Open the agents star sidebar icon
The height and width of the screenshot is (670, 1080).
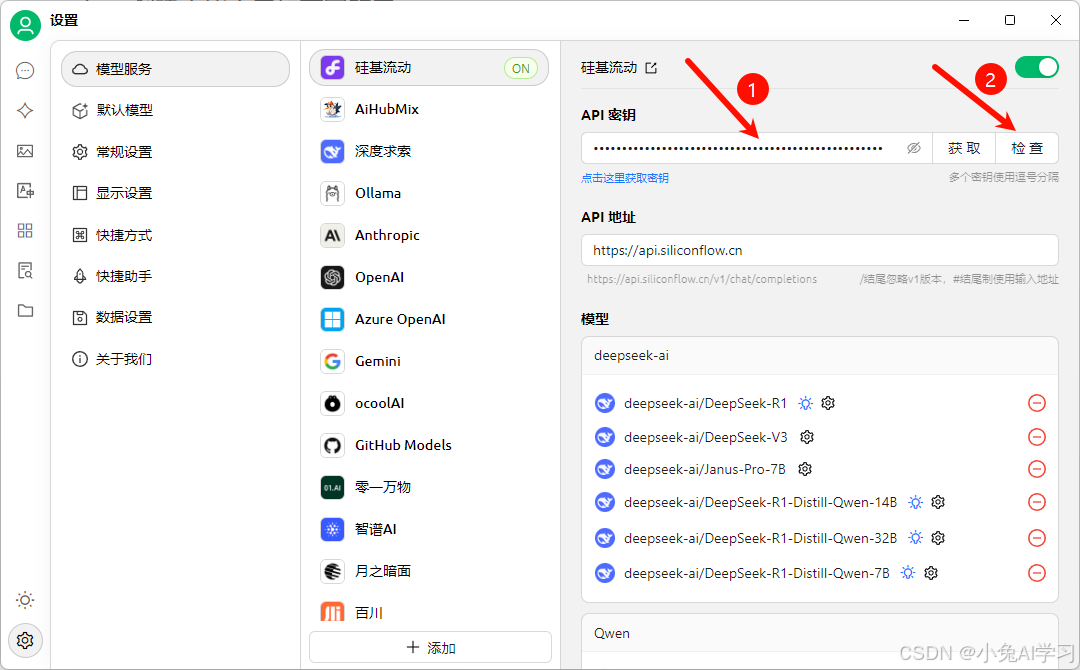25,110
